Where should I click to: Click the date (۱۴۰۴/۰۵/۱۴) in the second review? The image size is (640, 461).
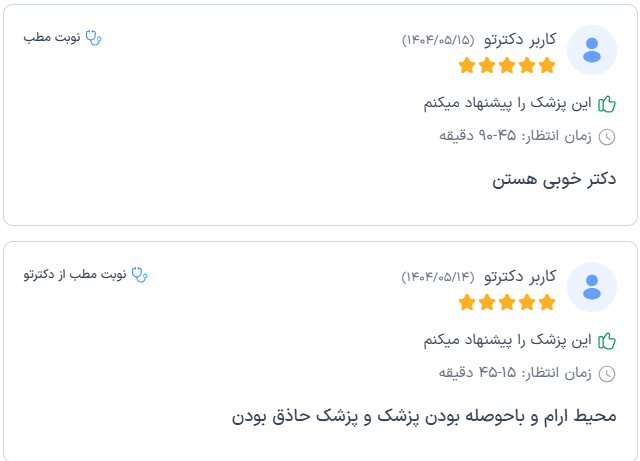tap(438, 277)
